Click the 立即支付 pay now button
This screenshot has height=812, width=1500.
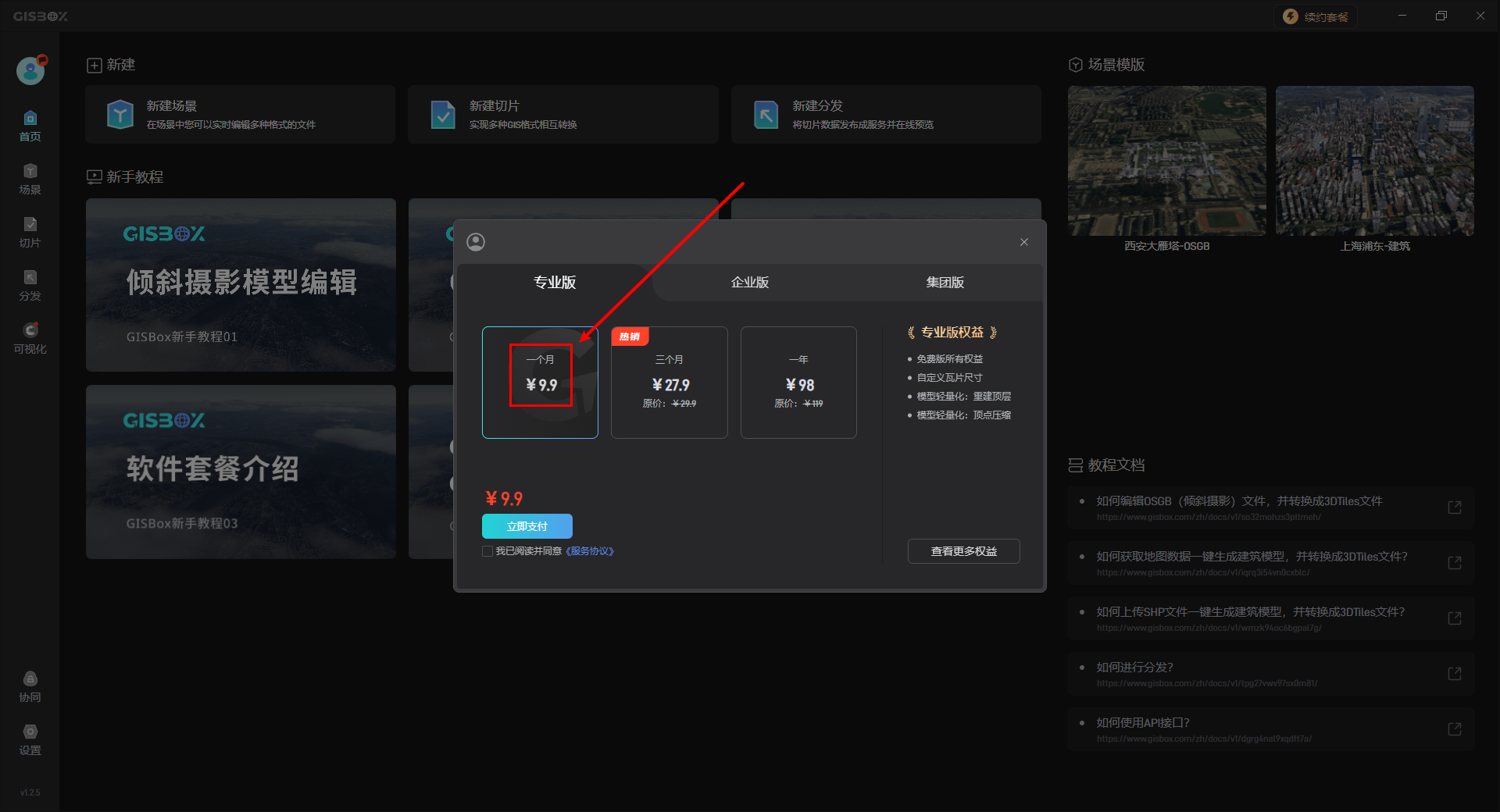(527, 526)
